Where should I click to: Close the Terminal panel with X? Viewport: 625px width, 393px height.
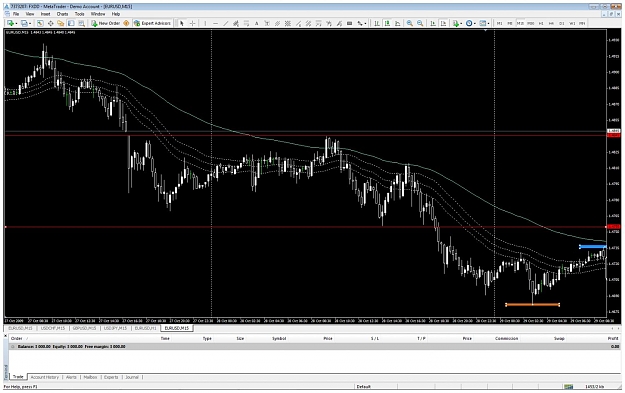pos(6,336)
